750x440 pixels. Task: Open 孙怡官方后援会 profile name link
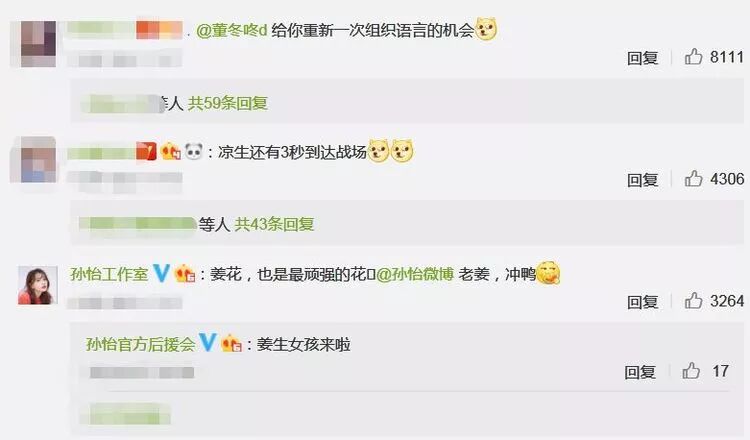[141, 344]
